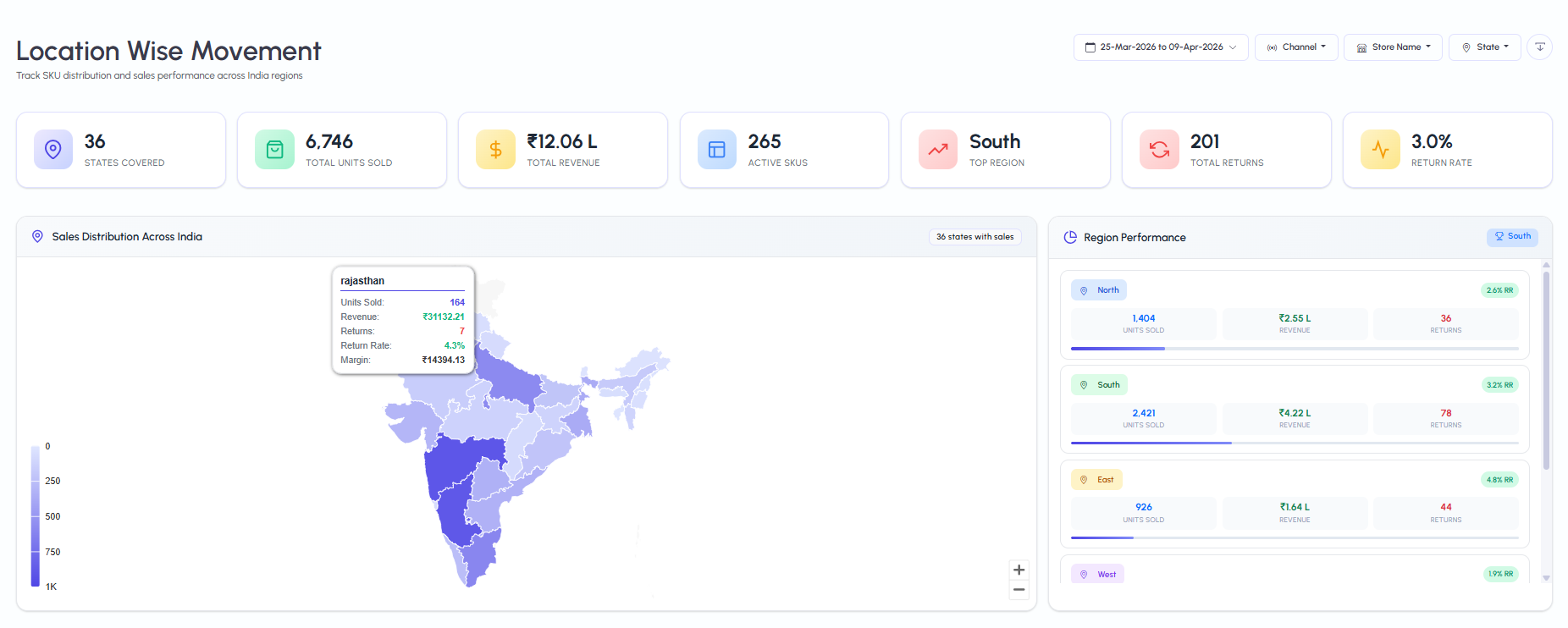Click the East region progress bar
The width and height of the screenshot is (1568, 628).
coord(1295,537)
